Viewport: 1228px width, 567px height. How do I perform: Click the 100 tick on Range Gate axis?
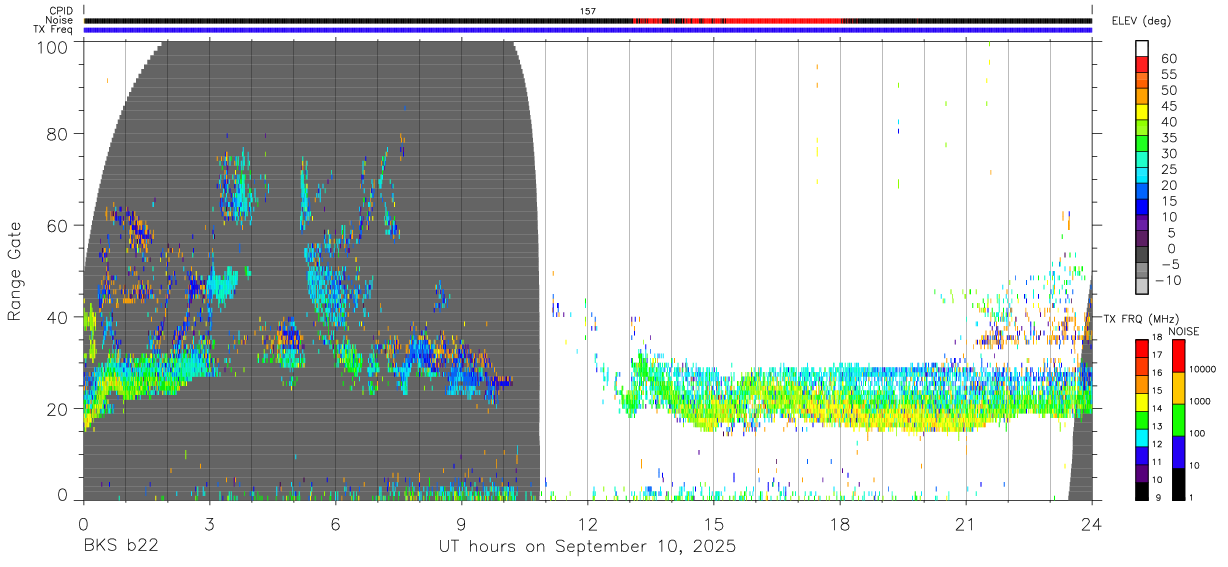tap(54, 46)
